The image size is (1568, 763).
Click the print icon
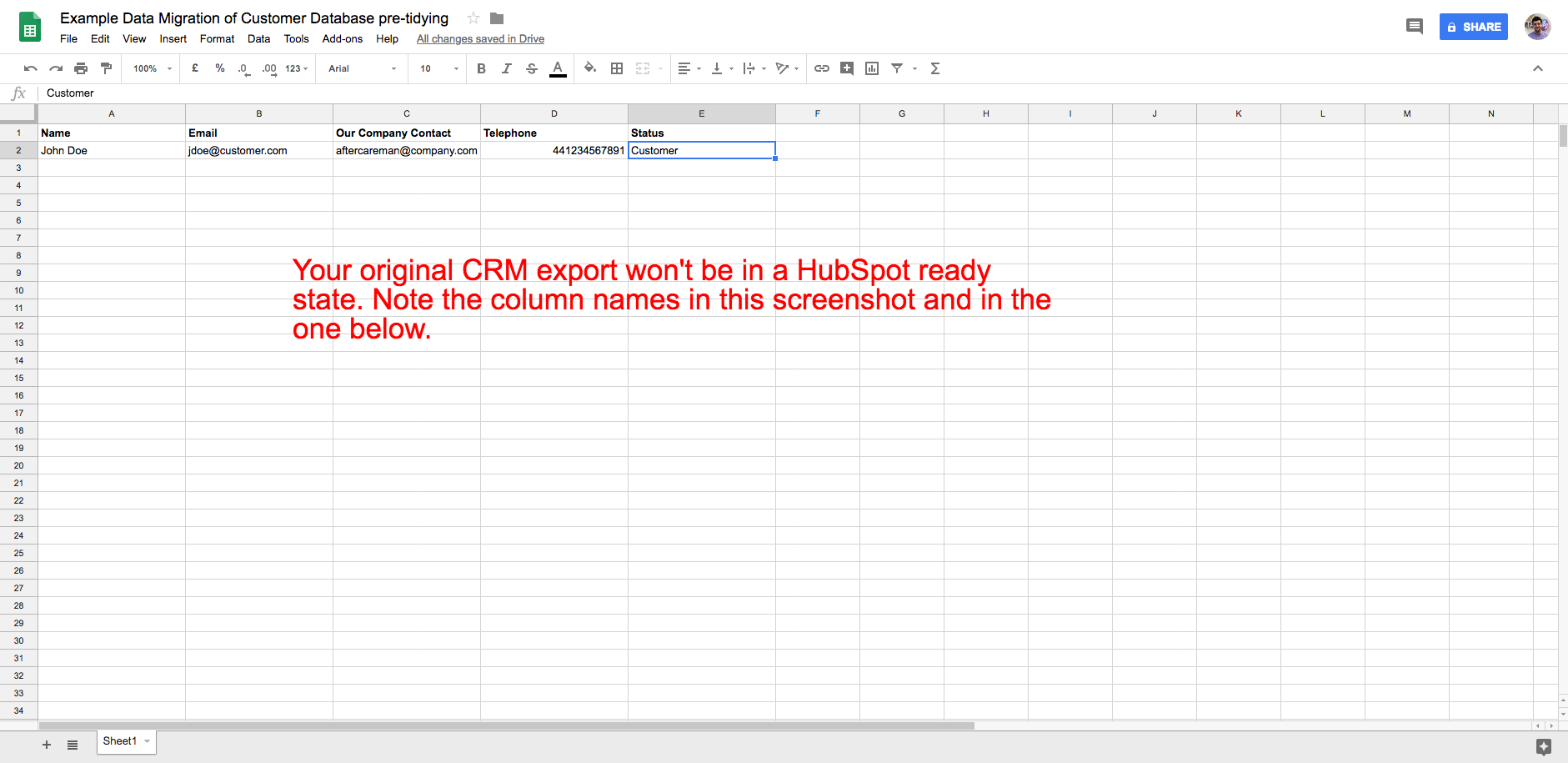click(x=81, y=68)
